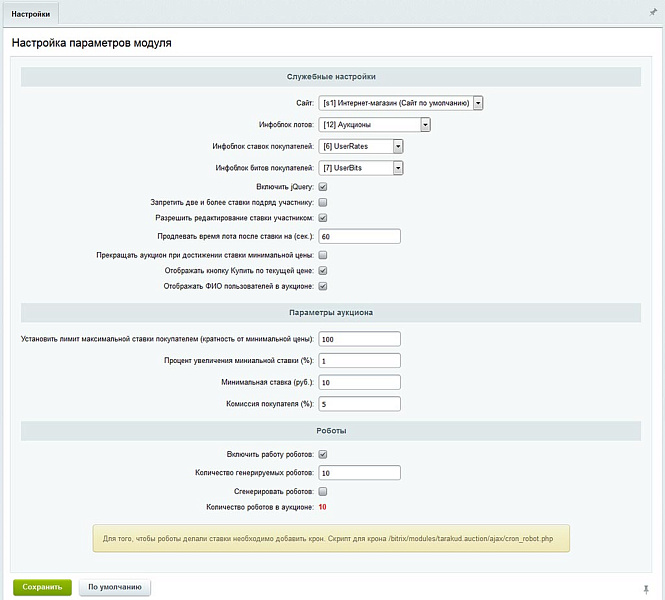The width and height of the screenshot is (665, 600).
Task: Toggle 'Отображать кнопку Купить по текущей цене'
Action: click(323, 270)
